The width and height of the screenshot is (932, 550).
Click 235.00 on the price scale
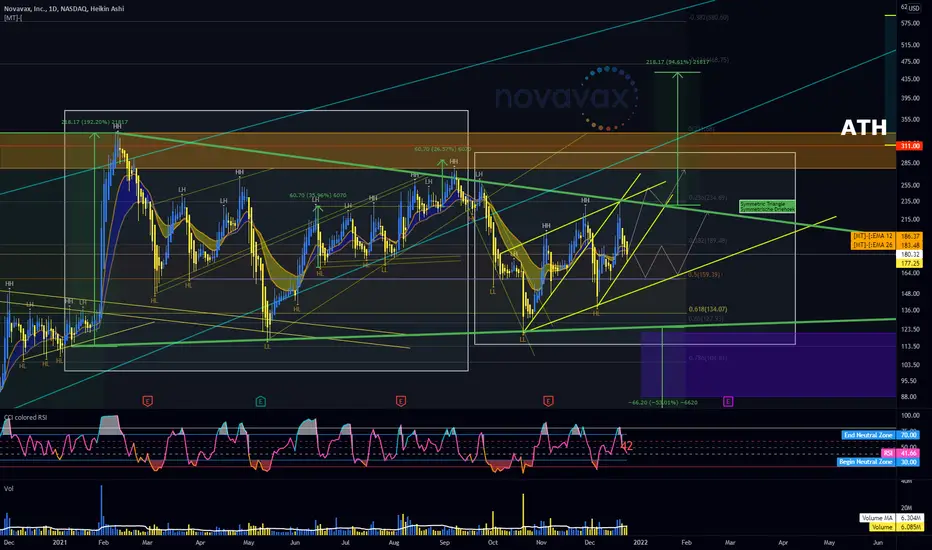pos(910,201)
